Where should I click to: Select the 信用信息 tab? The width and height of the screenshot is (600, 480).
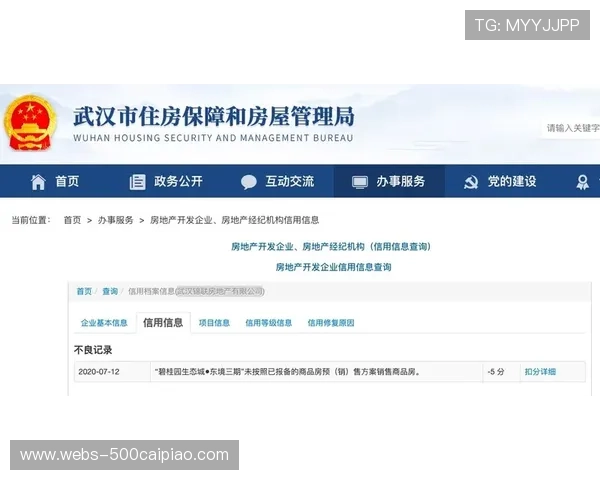pos(163,323)
